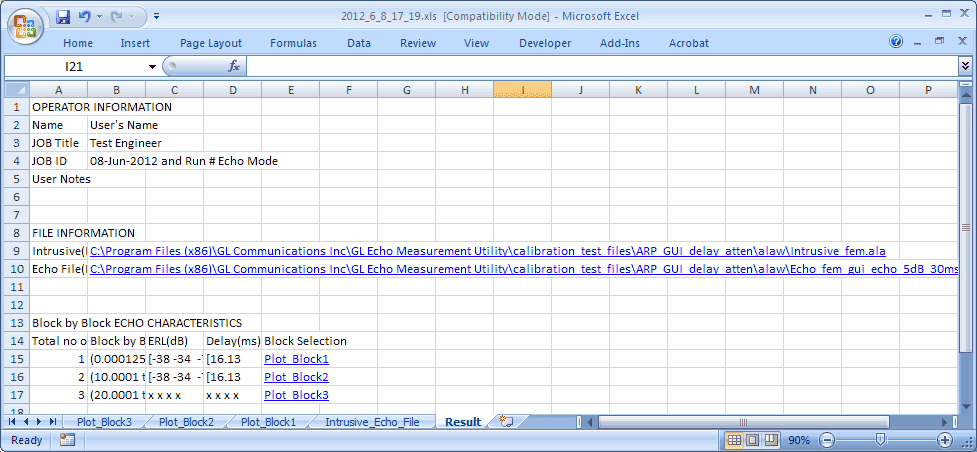The height and width of the screenshot is (452, 977).
Task: Expand the formula bar with the chevron
Action: [x=965, y=65]
